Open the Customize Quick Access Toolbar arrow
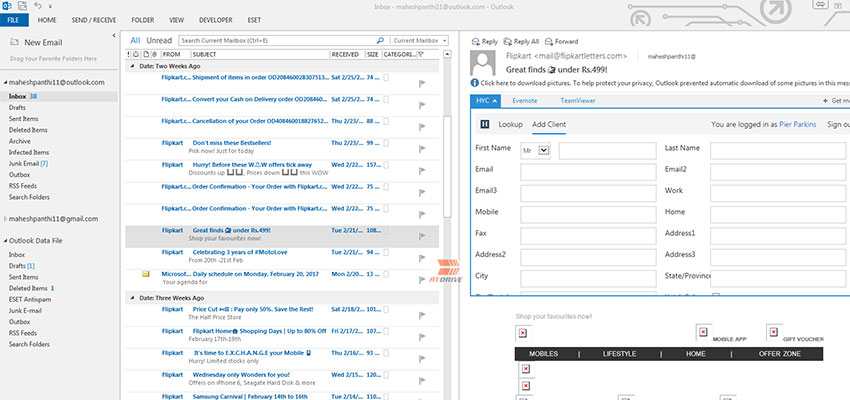This screenshot has width=850, height=400. tap(50, 7)
